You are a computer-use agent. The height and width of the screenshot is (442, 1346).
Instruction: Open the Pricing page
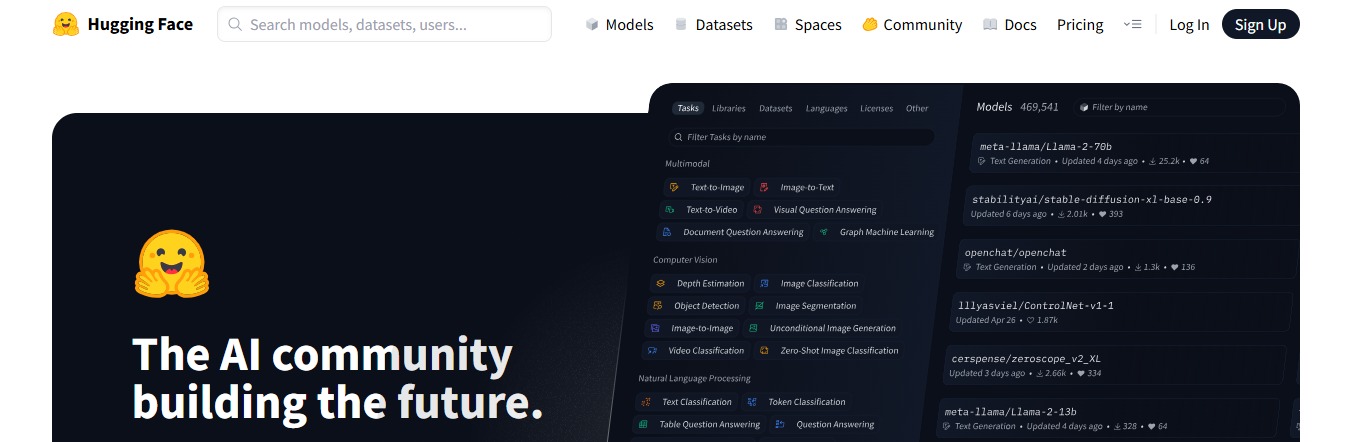pyautogui.click(x=1080, y=25)
